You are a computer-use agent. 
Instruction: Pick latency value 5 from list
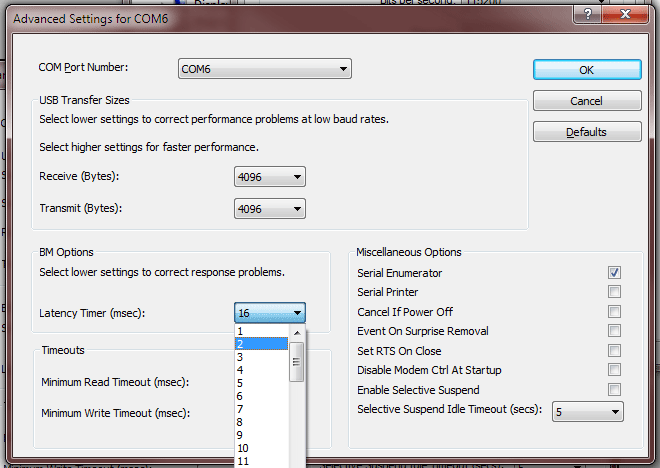coord(262,383)
